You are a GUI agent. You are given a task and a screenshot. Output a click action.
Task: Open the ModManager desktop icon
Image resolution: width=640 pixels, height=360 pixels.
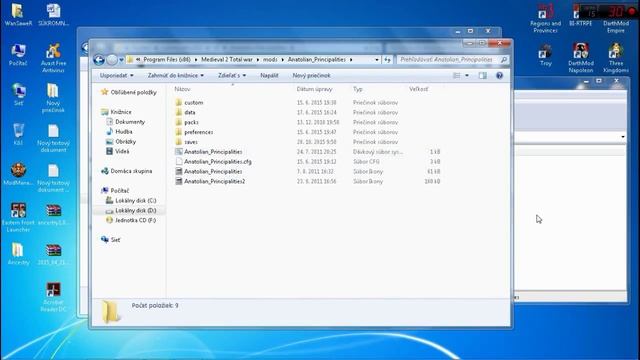pos(18,174)
